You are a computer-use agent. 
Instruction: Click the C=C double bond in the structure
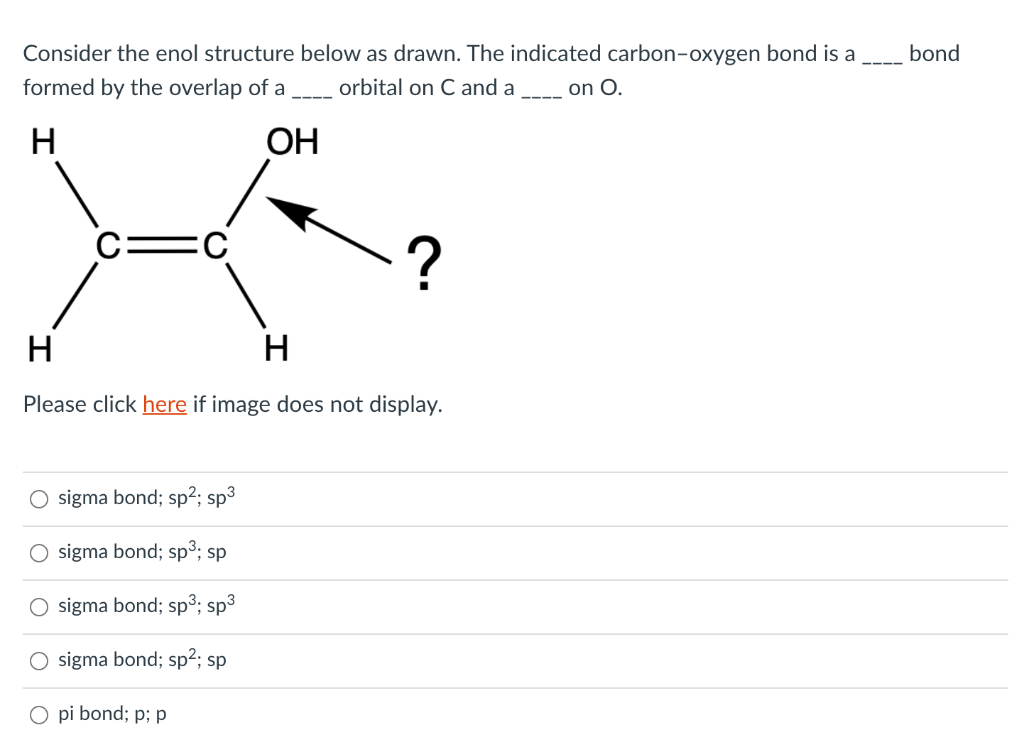coord(160,244)
